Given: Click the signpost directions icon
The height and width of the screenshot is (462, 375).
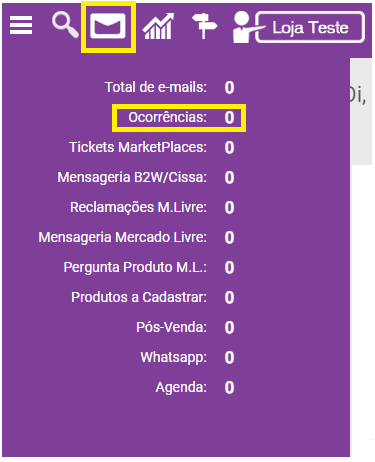Looking at the screenshot, I should (x=204, y=26).
